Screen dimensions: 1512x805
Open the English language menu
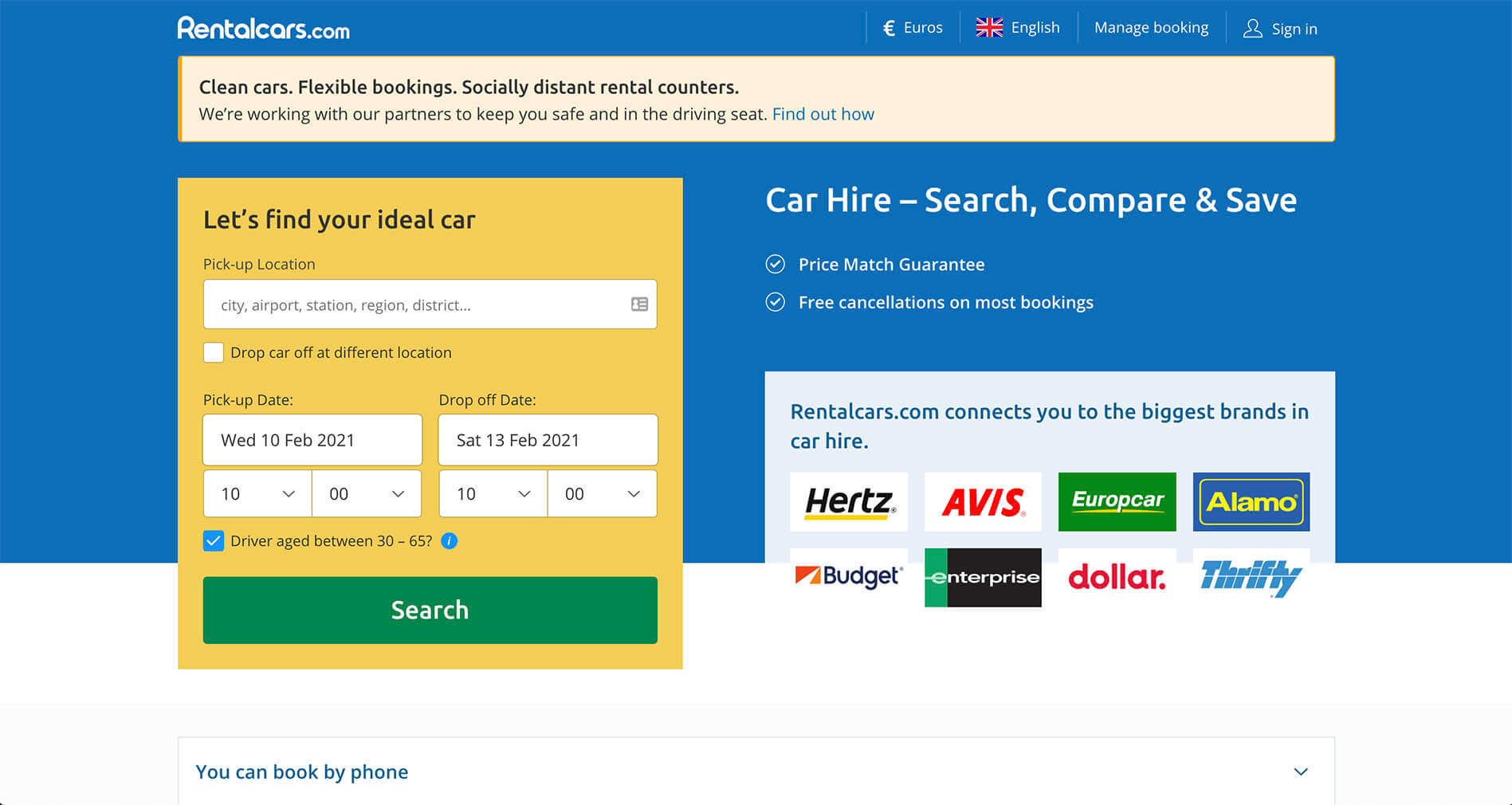1018,28
